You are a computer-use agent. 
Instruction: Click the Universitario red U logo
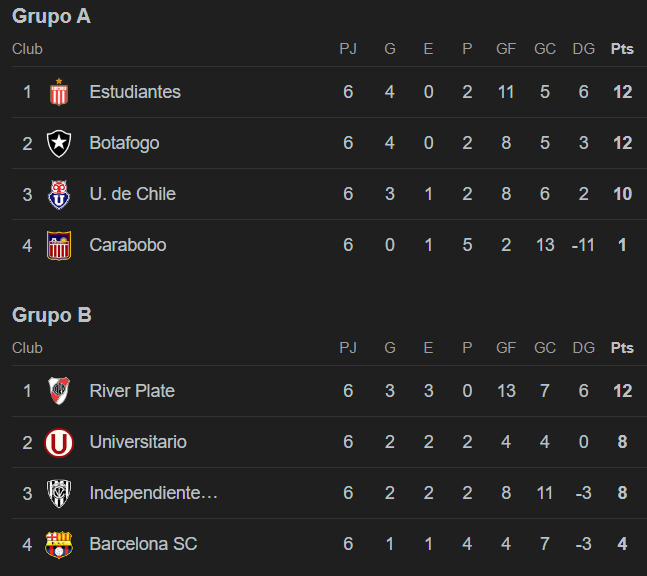(x=59, y=443)
